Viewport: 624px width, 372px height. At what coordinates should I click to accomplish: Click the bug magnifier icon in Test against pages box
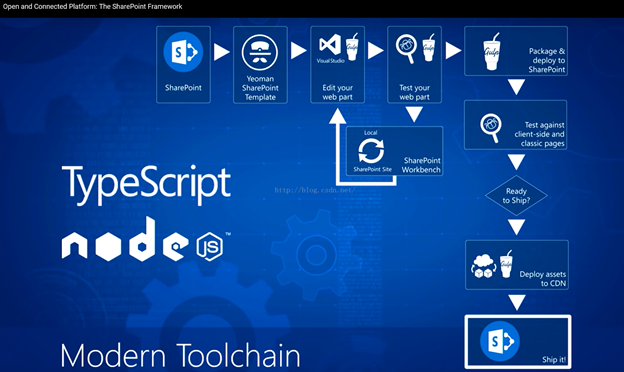click(x=490, y=128)
